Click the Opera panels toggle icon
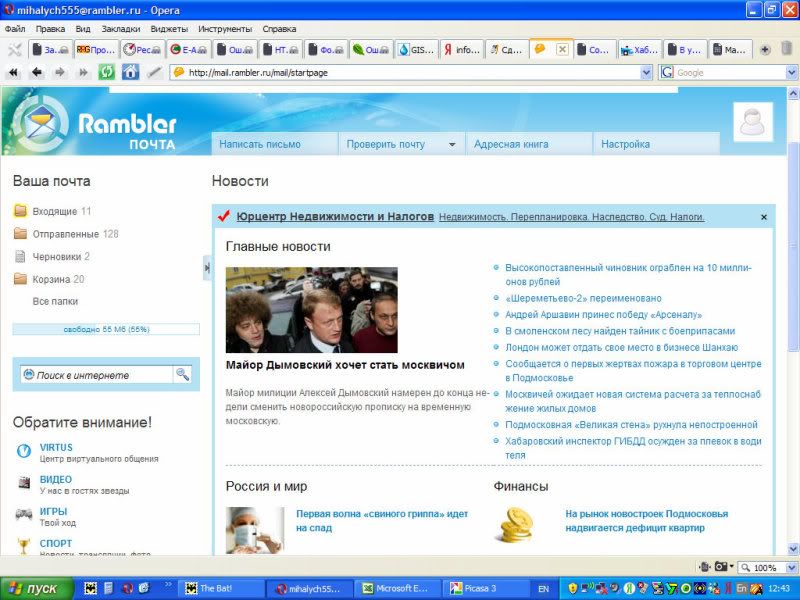Image resolution: width=800 pixels, height=600 pixels. [14, 49]
